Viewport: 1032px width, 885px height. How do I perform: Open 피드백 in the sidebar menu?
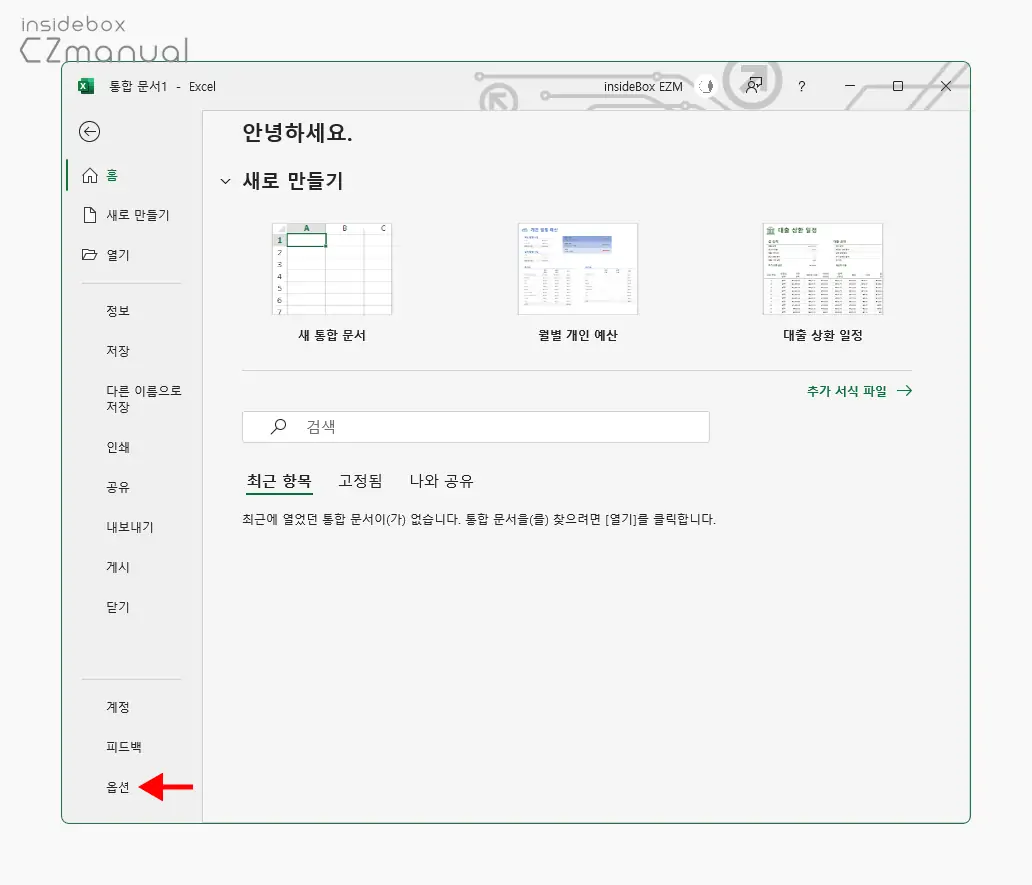point(124,747)
